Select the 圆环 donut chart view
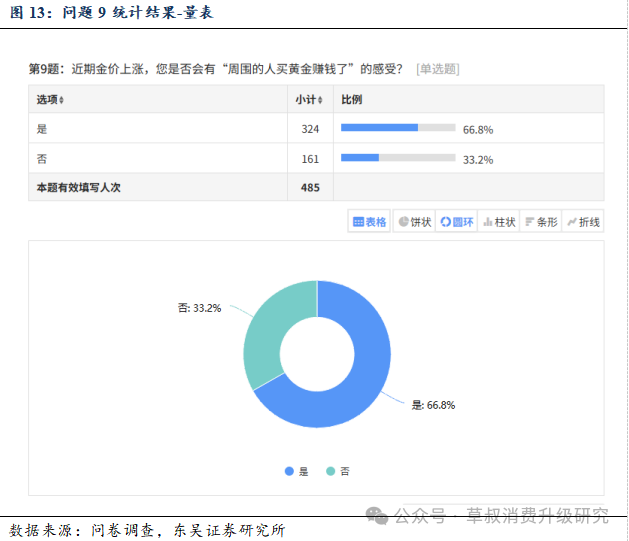This screenshot has width=629, height=541. point(457,221)
